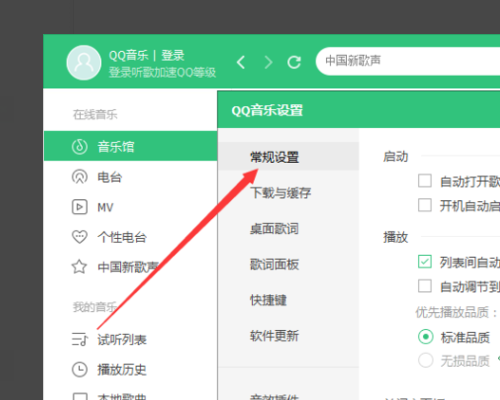Click the 启动 section label
Screen dimensions: 500x400
pos(395,156)
